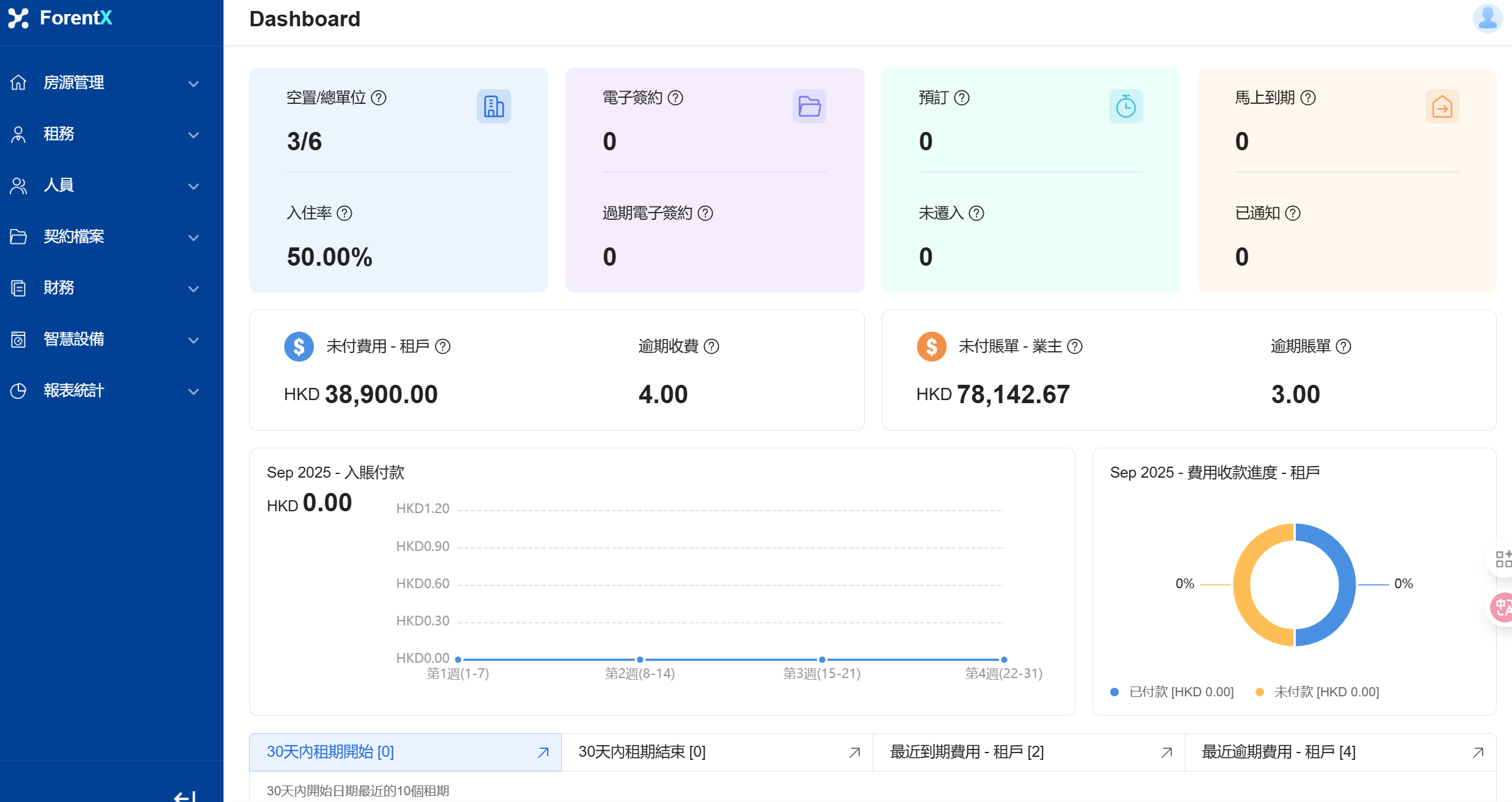1512x802 pixels.
Task: Click the orange dollar icon for 未付賬單 - 業主
Action: point(931,346)
